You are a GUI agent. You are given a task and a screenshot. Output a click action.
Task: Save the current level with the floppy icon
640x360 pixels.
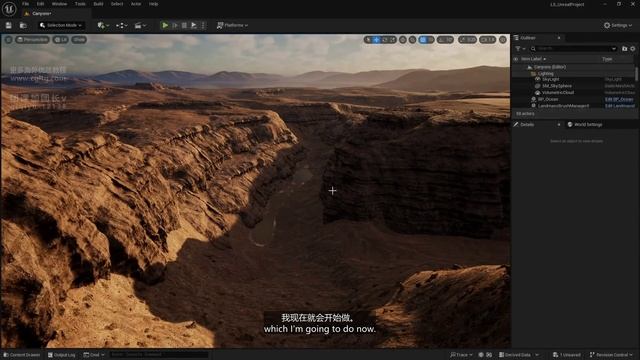coord(9,25)
